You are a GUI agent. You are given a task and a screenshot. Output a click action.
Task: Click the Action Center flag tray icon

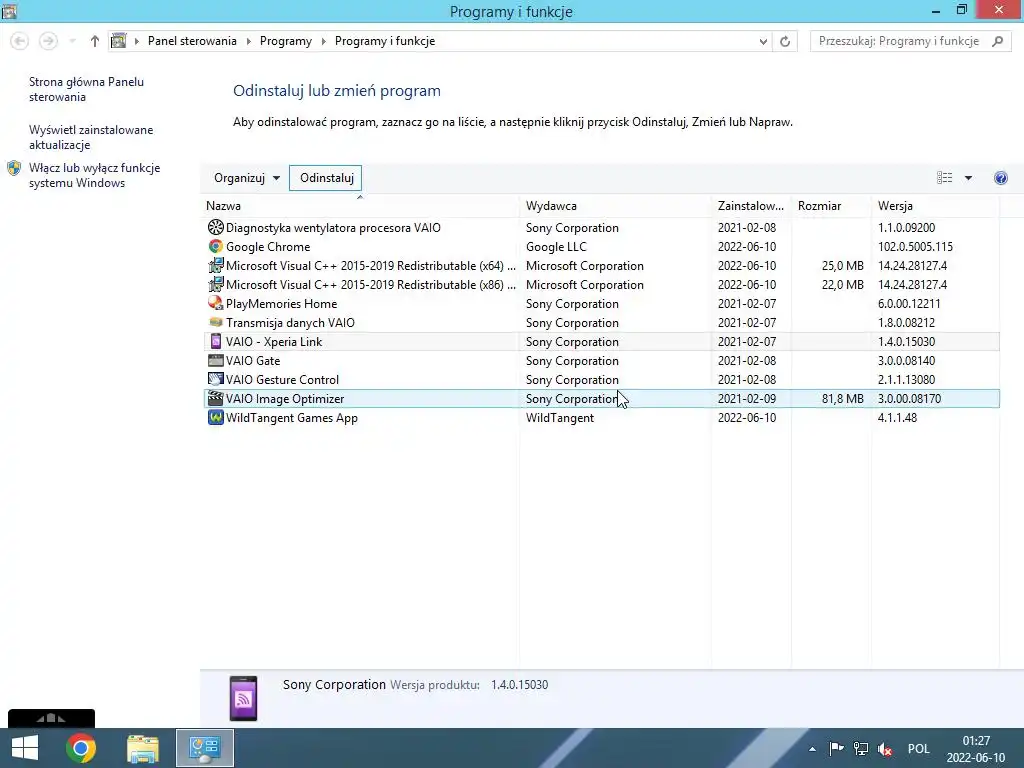pyautogui.click(x=836, y=749)
